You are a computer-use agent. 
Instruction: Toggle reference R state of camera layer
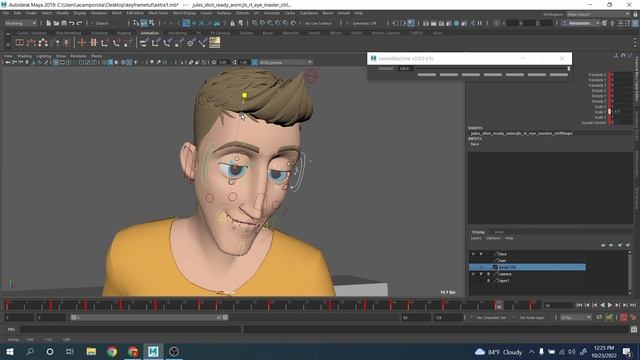488,274
